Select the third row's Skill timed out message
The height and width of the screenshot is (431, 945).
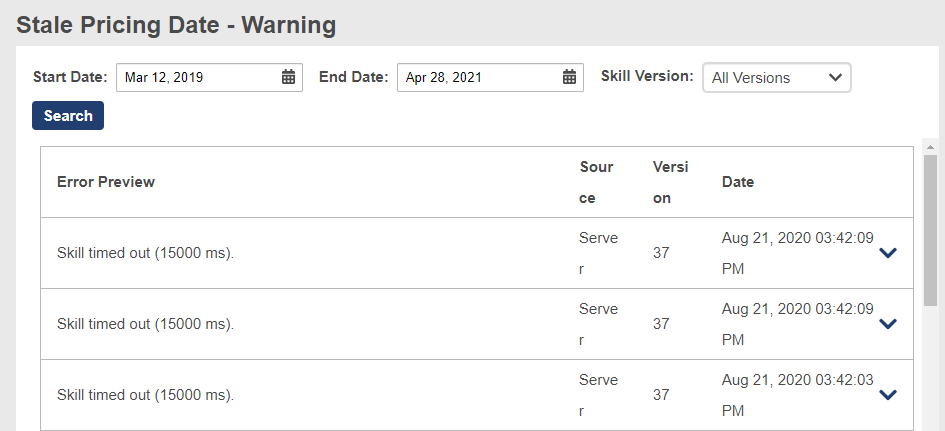coord(145,395)
